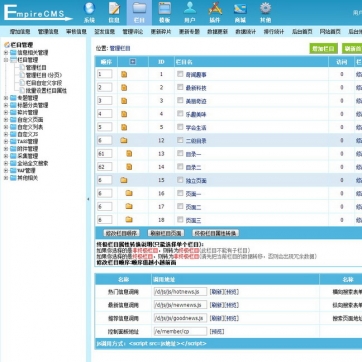This screenshot has height=362, width=362.
Task: Click the 终极栏目属性转换 button
Action: click(216, 233)
